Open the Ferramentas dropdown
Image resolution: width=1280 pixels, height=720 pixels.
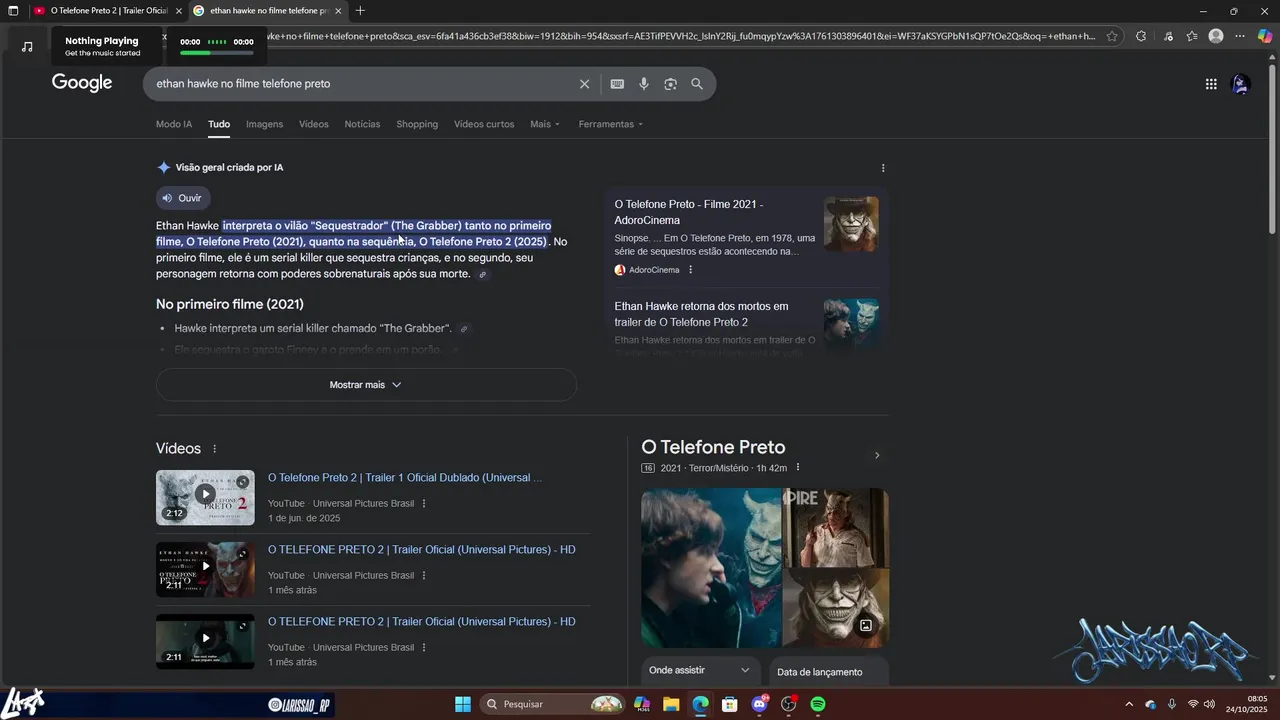(611, 124)
